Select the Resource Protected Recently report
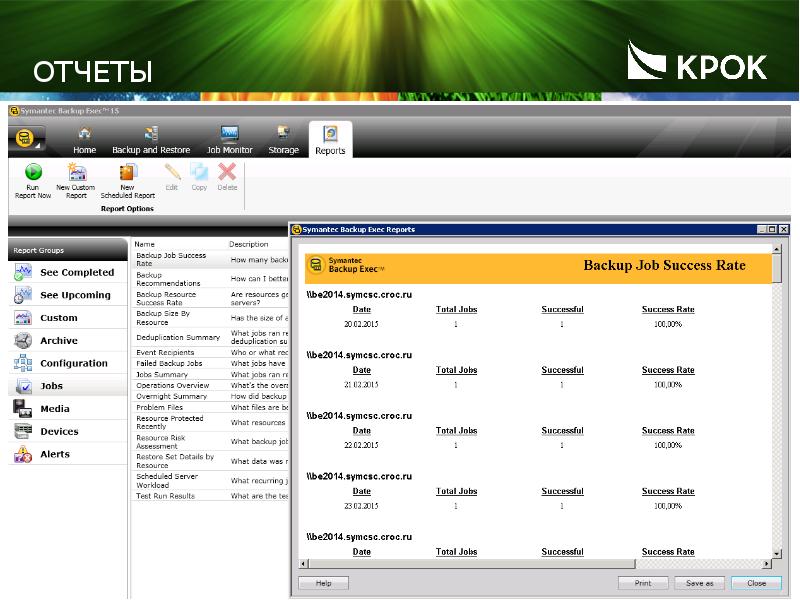Screen dimensions: 800x600 click(210, 422)
